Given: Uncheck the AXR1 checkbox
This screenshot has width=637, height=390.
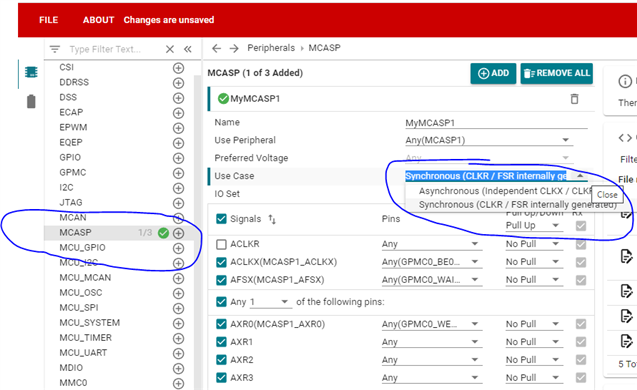Looking at the screenshot, I should (221, 342).
